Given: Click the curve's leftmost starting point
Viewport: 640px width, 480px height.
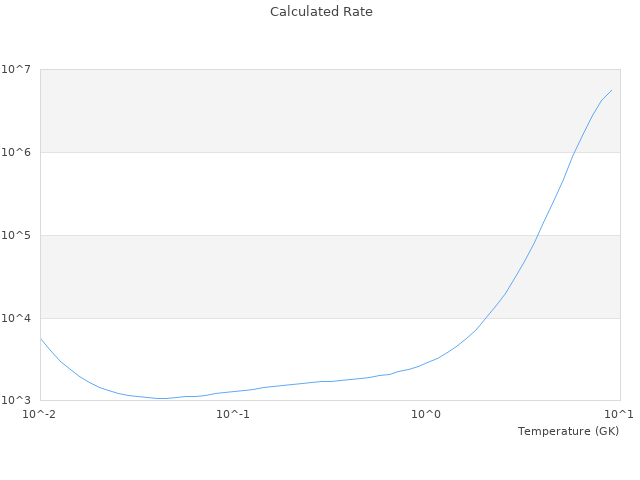Looking at the screenshot, I should [x=41, y=339].
